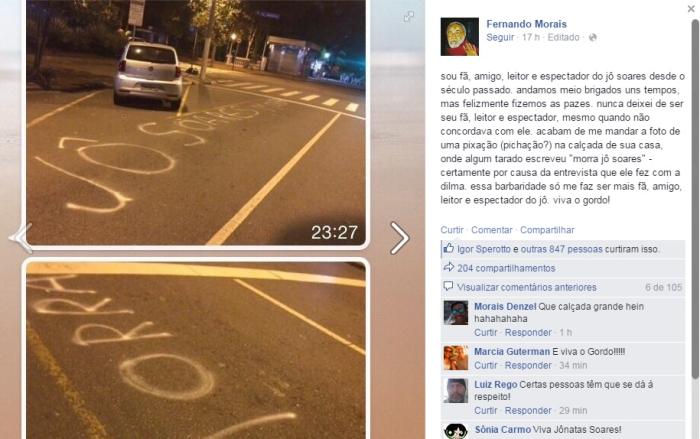Click the thumbs-up likes icon

point(449,248)
